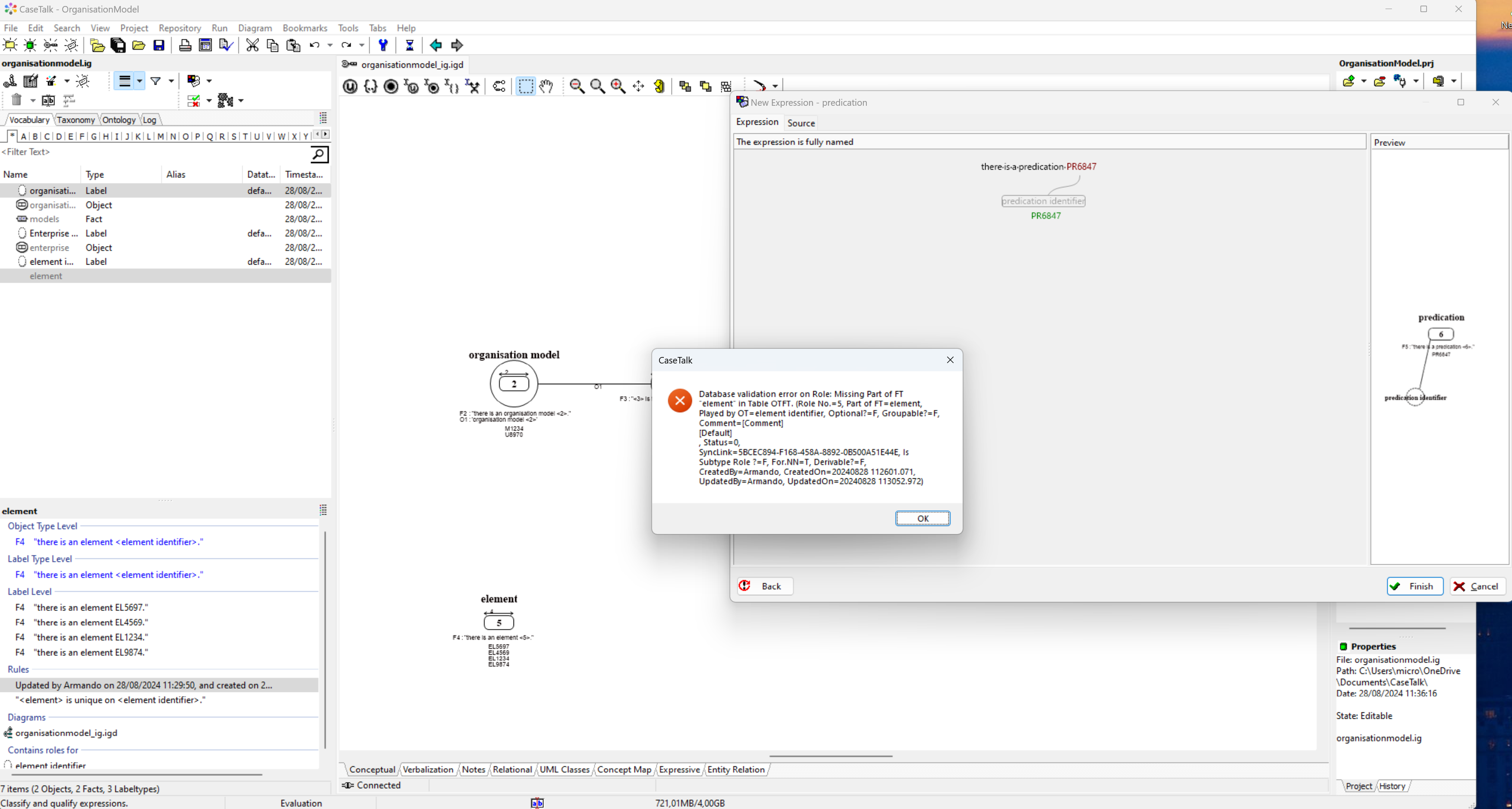This screenshot has height=809, width=1512.
Task: Toggle the rectangular selection tool
Action: [525, 87]
